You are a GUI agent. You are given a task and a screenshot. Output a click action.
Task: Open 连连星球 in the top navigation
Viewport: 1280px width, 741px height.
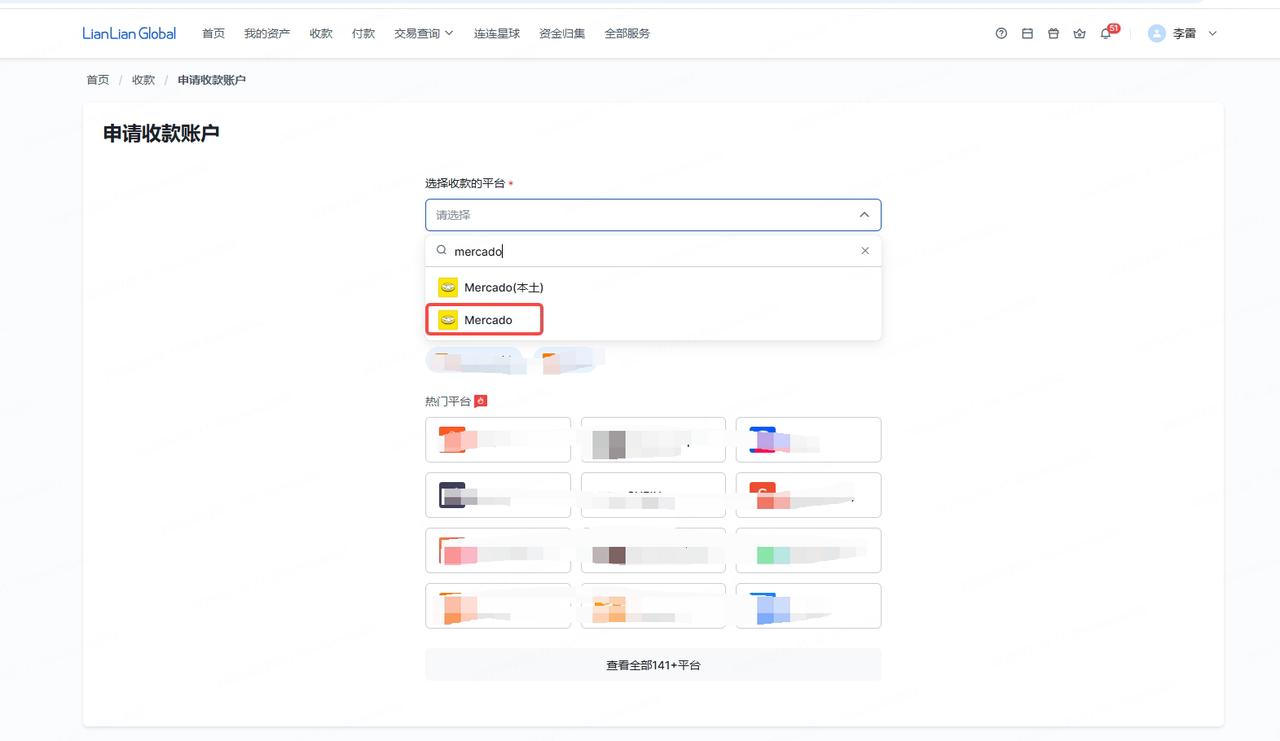pos(497,33)
